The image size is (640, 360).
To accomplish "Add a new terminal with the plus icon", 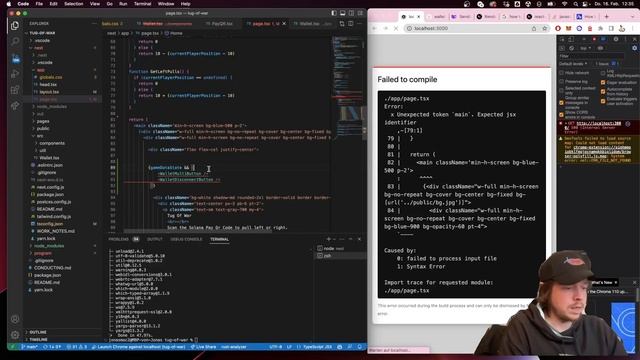I will (329, 239).
